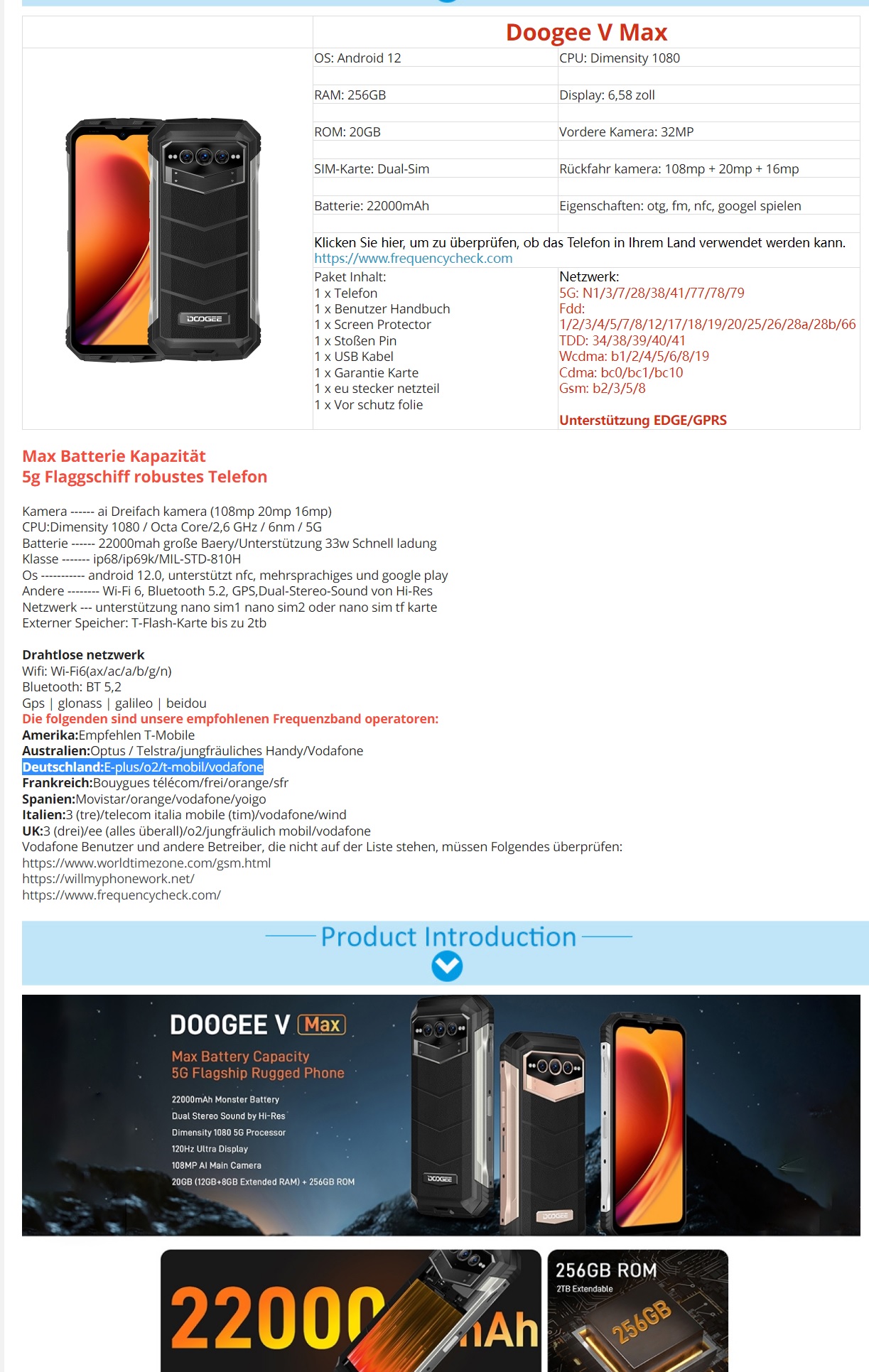Click the Doogee V Max title heading
This screenshot has height=1372, width=869.
pyautogui.click(x=586, y=33)
